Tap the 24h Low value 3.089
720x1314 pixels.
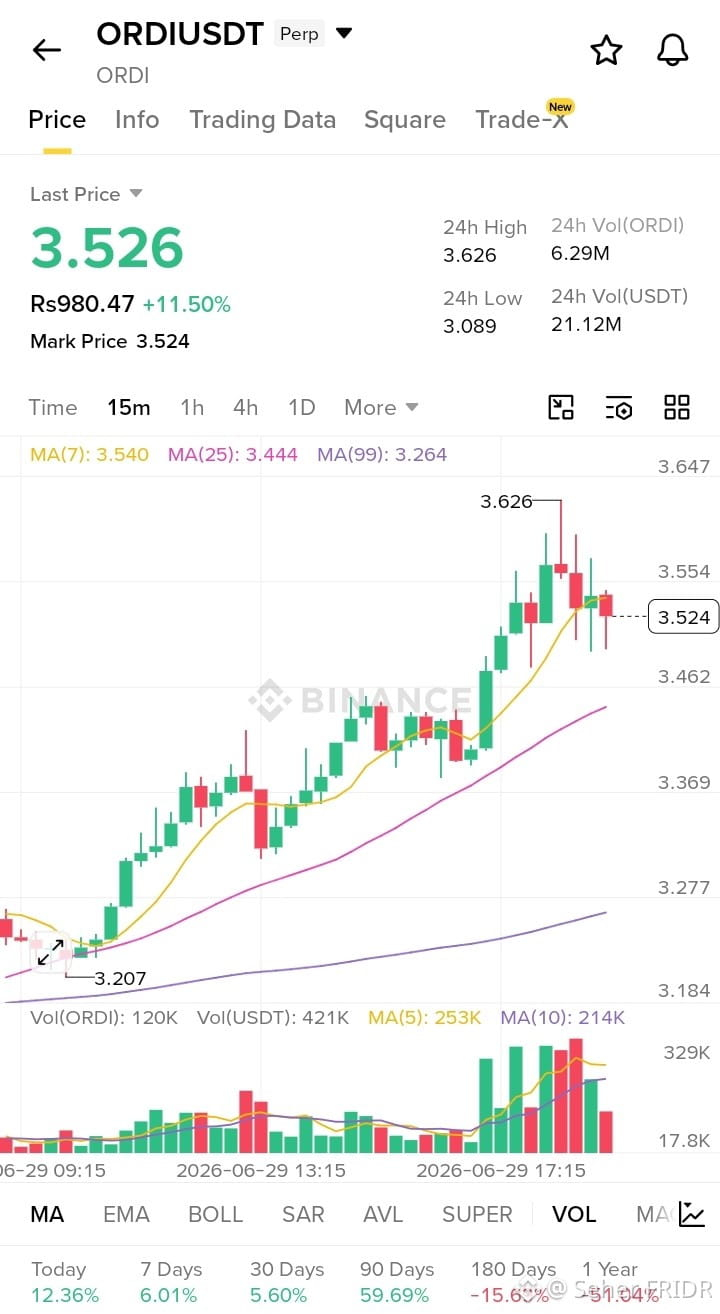point(470,326)
